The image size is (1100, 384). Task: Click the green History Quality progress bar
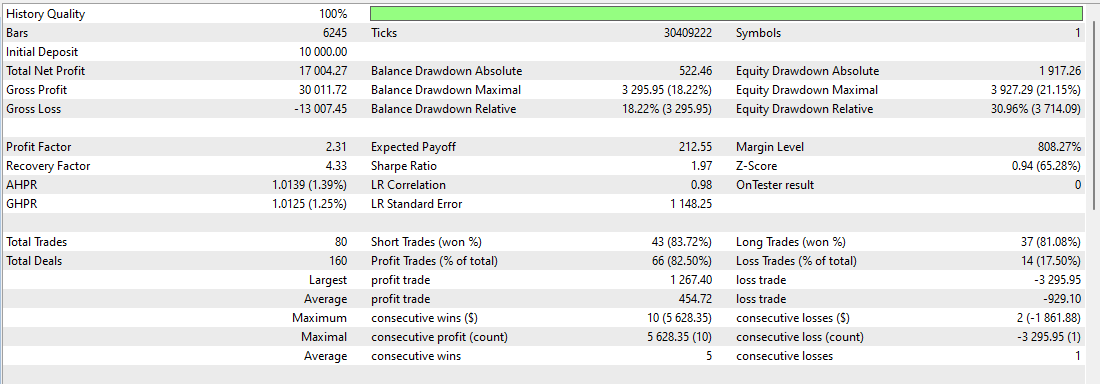pyautogui.click(x=726, y=13)
